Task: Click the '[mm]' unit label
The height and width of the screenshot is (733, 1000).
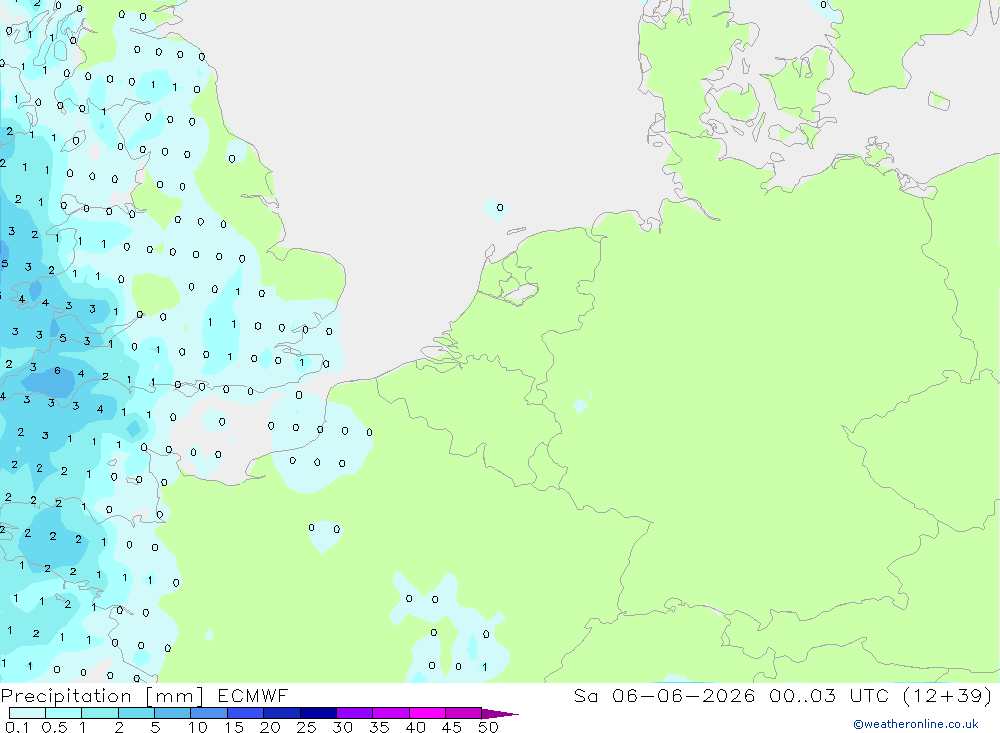Action: 174,696
